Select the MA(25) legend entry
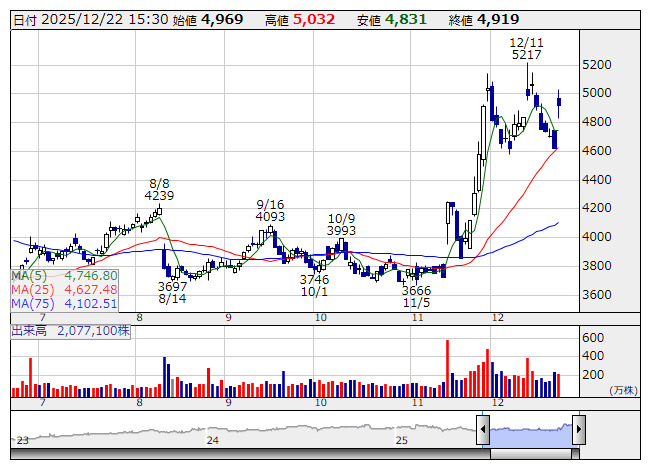This screenshot has height=470, width=653. pos(65,289)
